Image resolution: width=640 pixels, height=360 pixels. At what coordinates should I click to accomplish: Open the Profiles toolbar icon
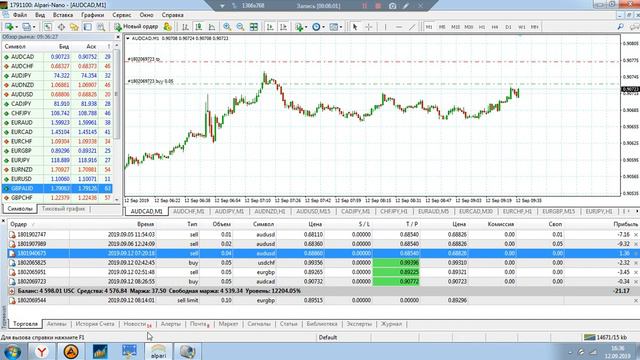27,27
